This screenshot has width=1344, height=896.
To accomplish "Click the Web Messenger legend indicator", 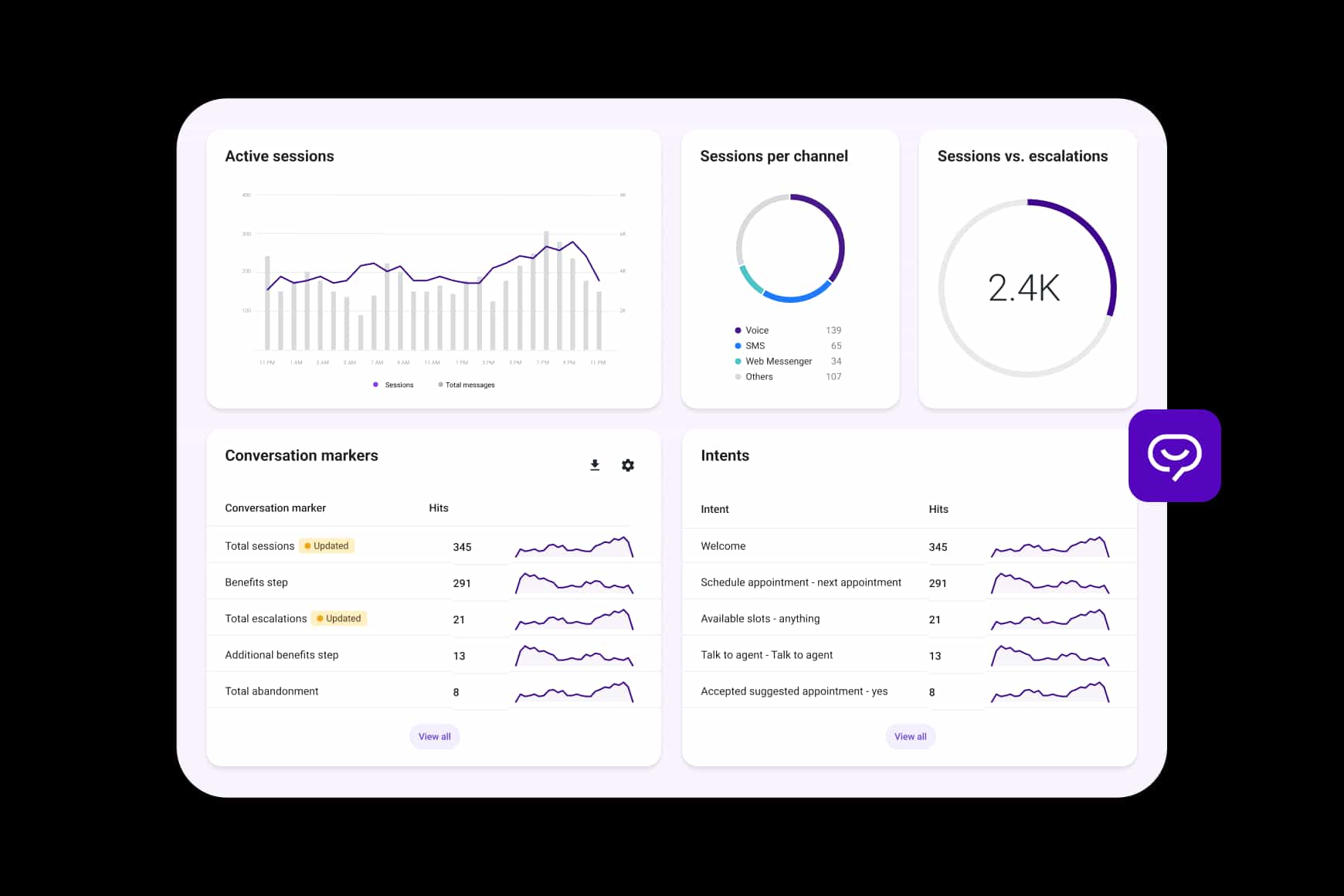I will point(737,361).
